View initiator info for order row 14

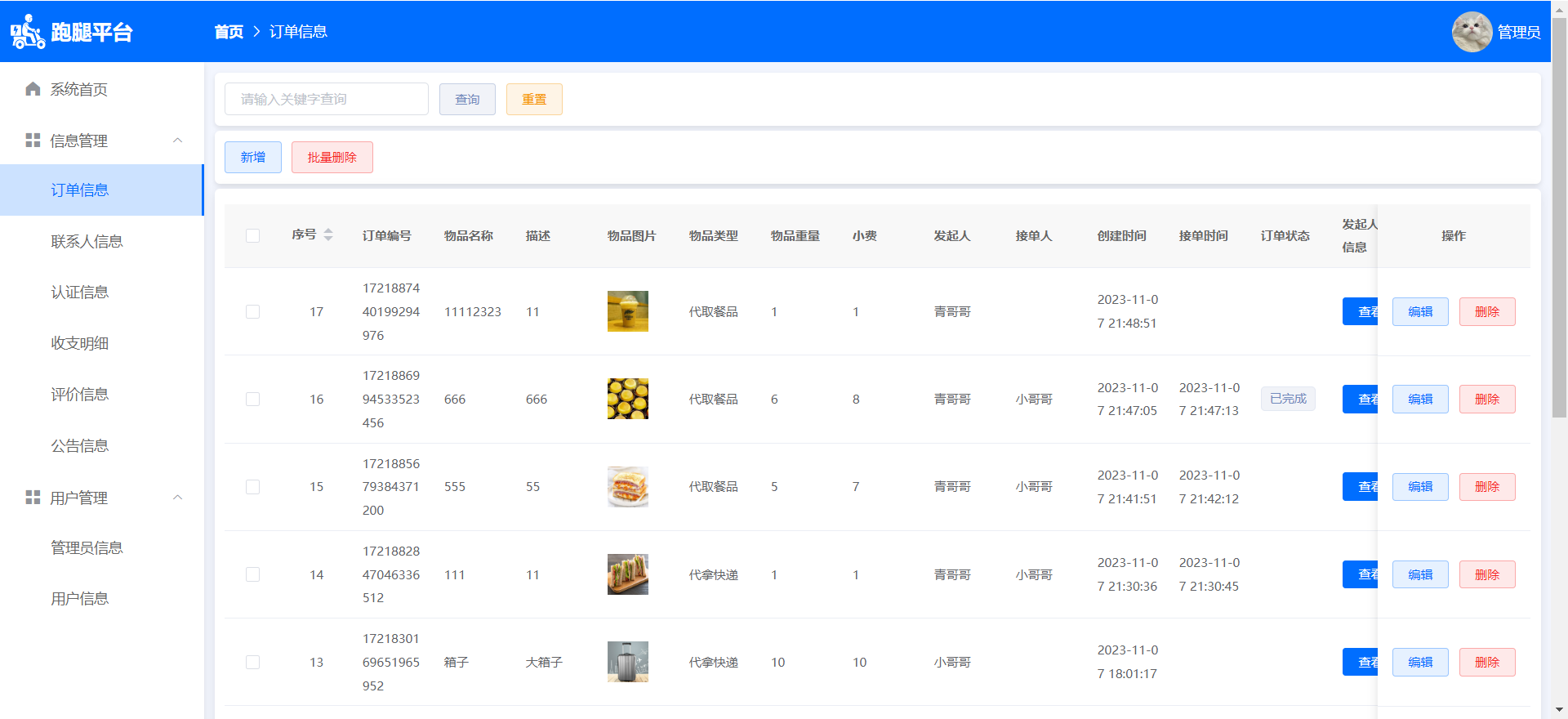coord(1361,574)
